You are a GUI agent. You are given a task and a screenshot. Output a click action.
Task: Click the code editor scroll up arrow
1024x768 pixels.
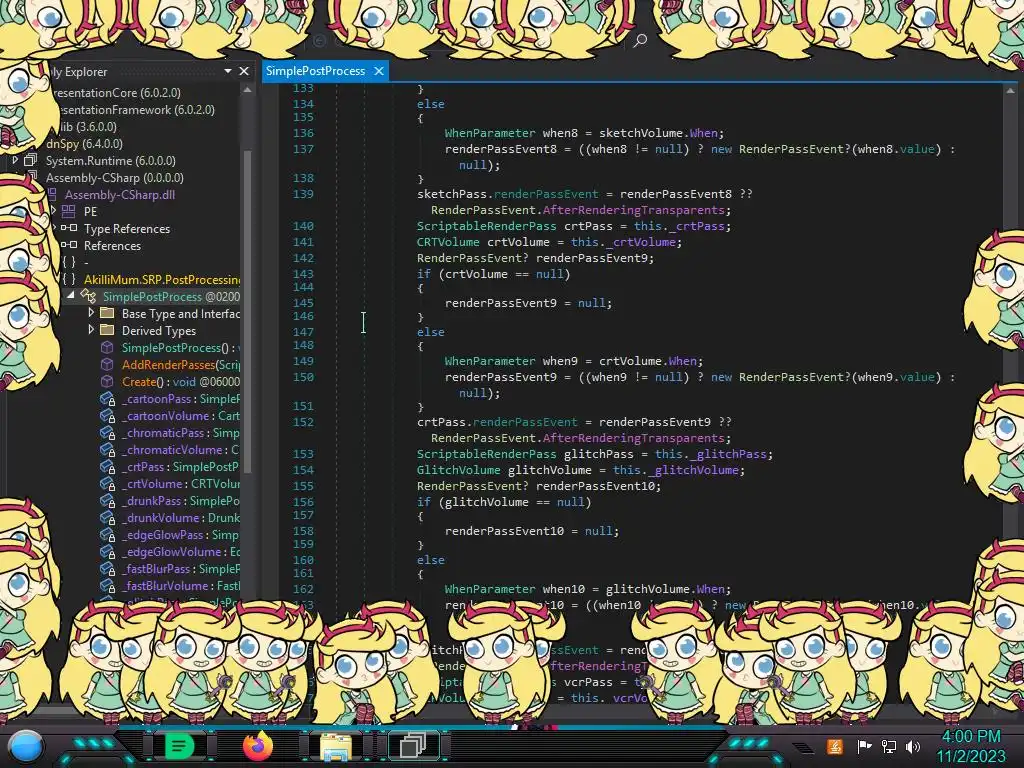pyautogui.click(x=1010, y=91)
